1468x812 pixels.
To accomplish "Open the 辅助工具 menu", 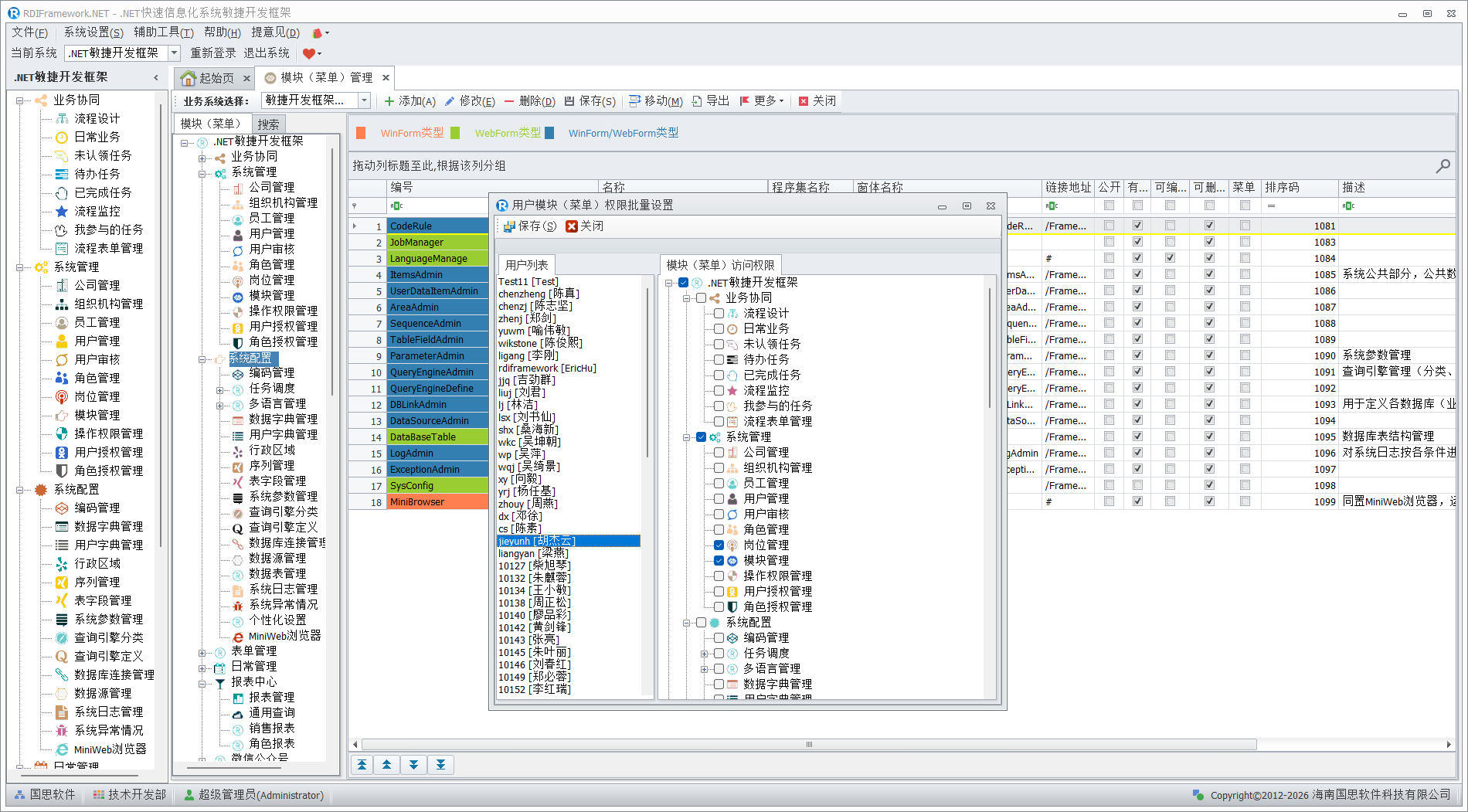I will pyautogui.click(x=163, y=32).
